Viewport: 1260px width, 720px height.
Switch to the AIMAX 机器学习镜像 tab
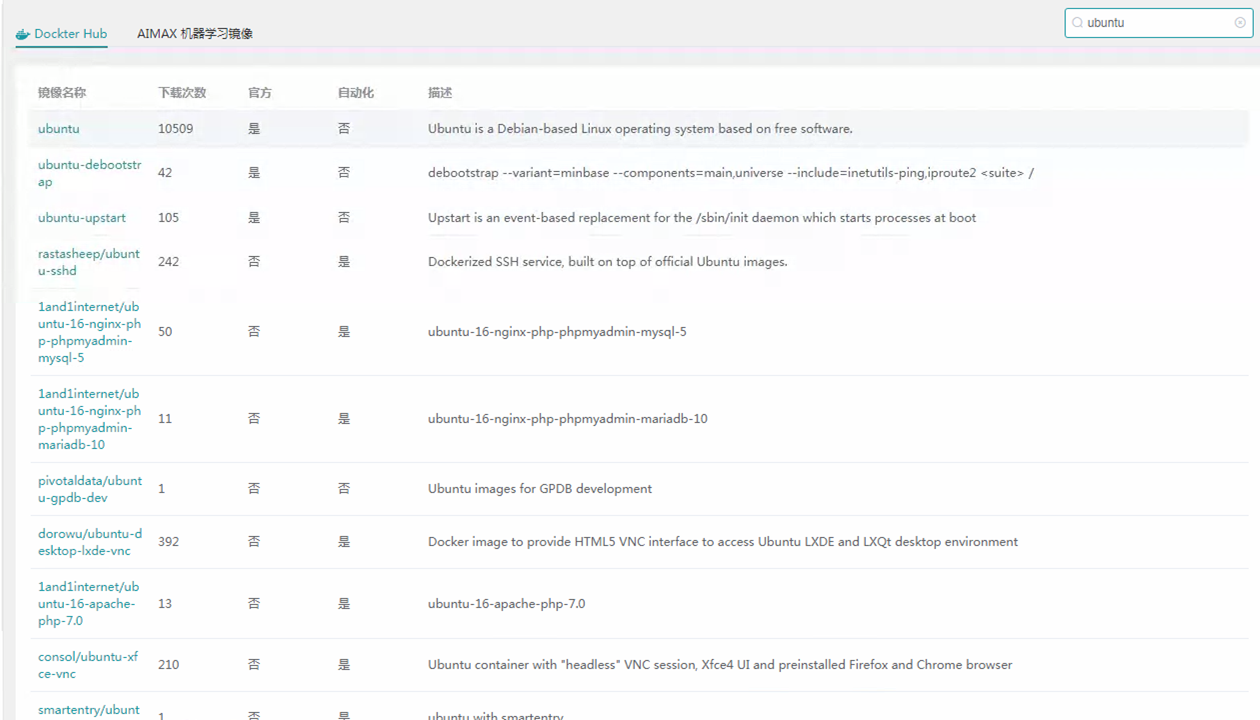[x=195, y=34]
